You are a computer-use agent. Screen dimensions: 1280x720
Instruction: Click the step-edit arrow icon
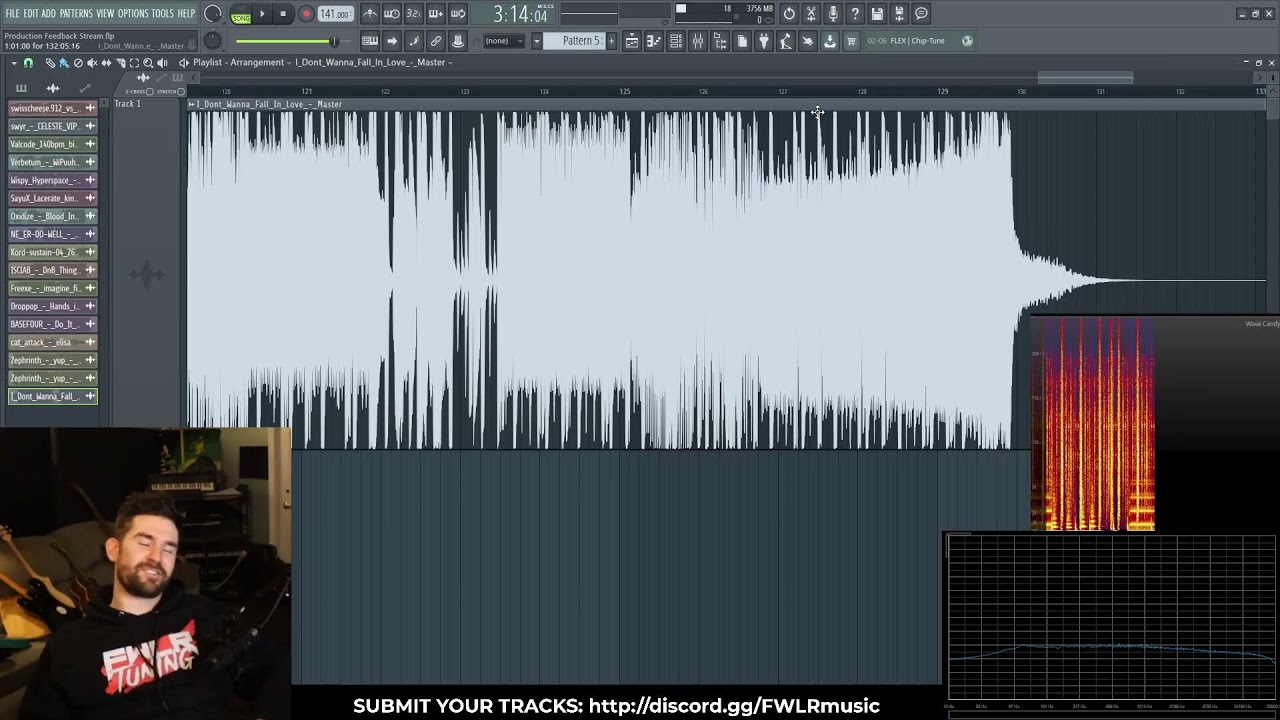392,41
